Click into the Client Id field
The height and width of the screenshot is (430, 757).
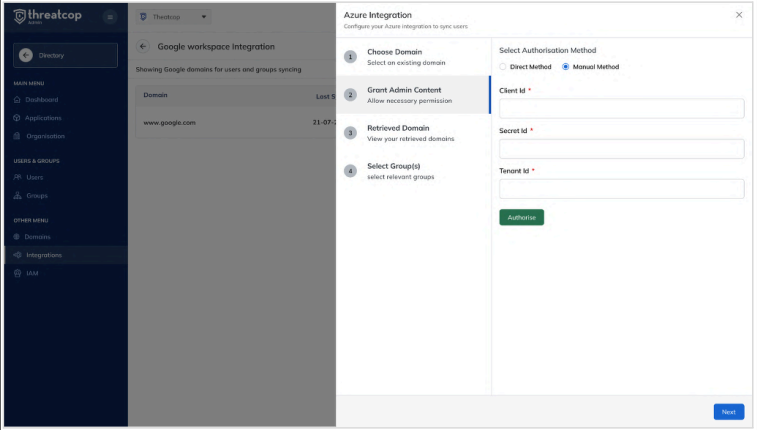(x=621, y=109)
